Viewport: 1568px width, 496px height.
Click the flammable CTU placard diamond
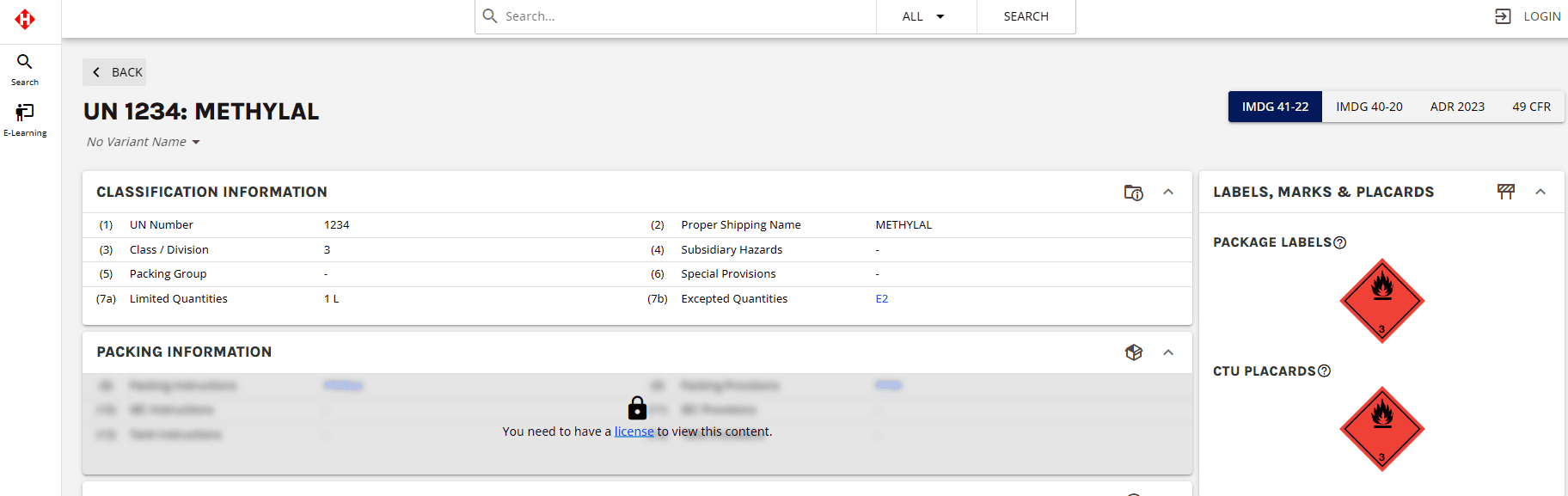coord(1382,429)
